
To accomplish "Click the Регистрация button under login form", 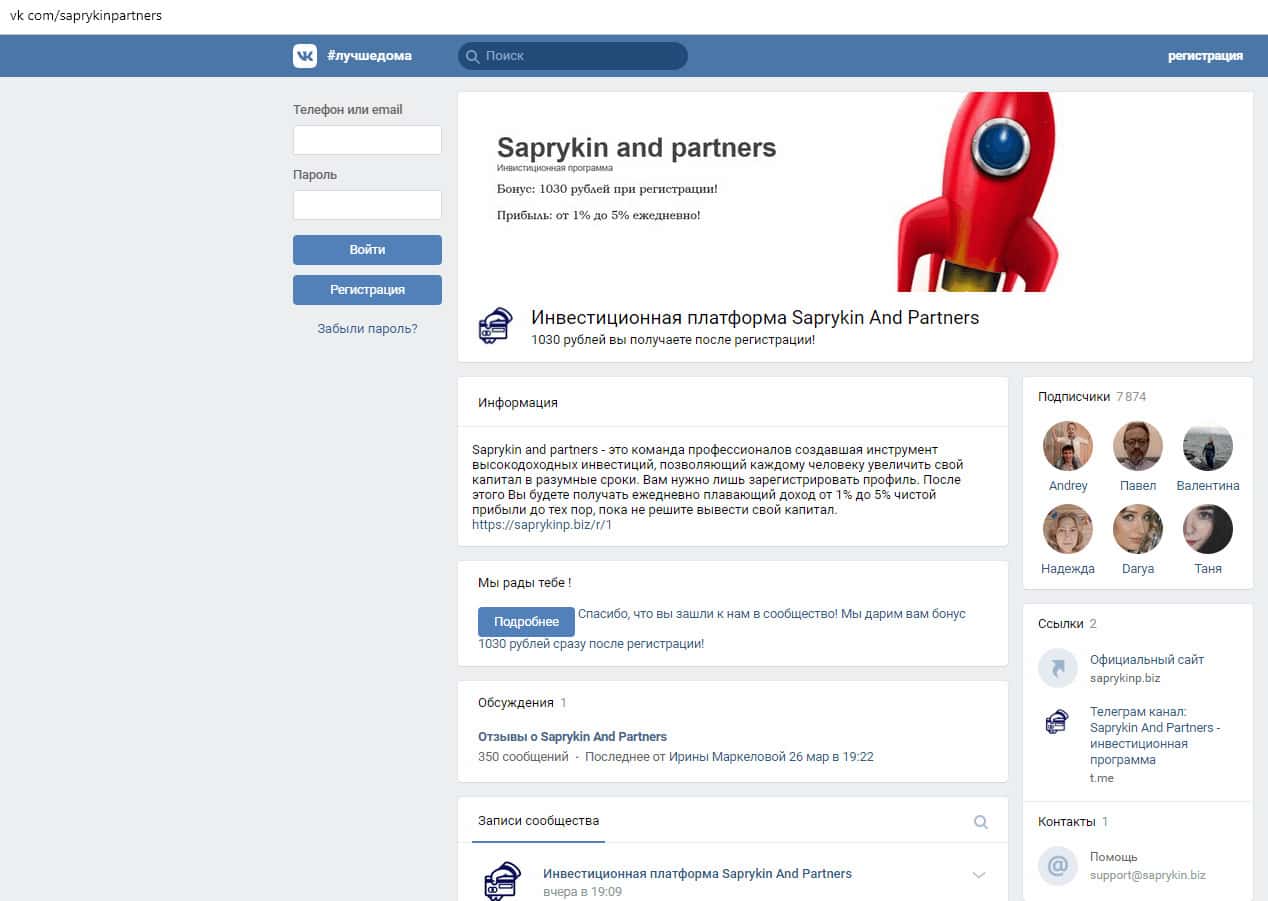I will tap(367, 290).
